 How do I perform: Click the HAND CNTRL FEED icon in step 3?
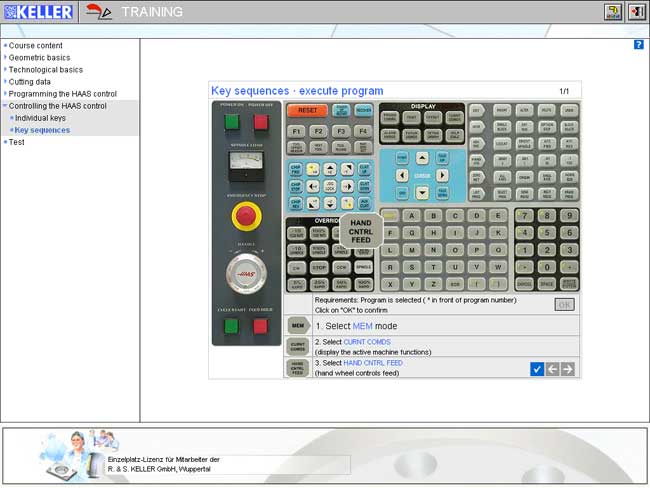298,368
